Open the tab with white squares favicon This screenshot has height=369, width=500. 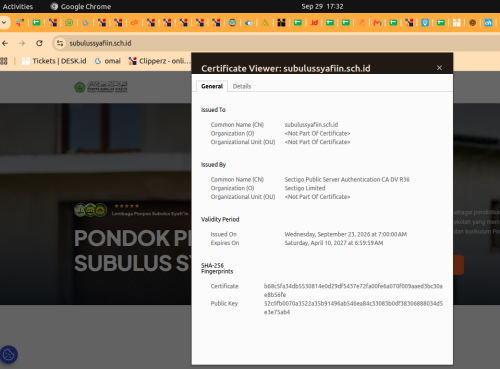coord(457,23)
